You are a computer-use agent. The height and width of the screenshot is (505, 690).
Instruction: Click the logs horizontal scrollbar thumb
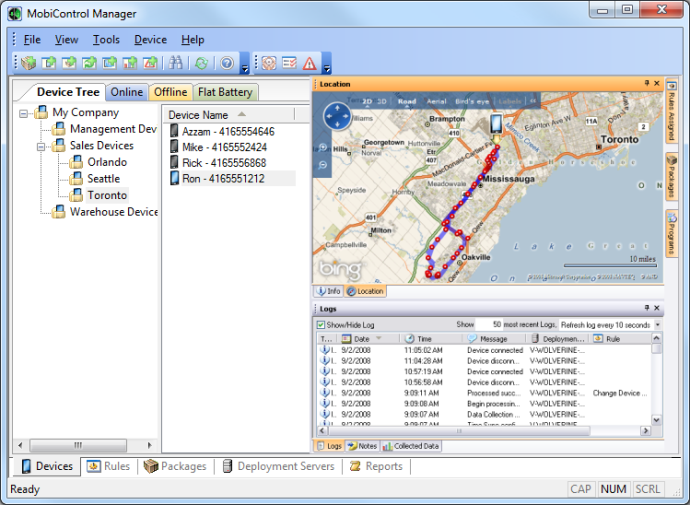coord(459,431)
